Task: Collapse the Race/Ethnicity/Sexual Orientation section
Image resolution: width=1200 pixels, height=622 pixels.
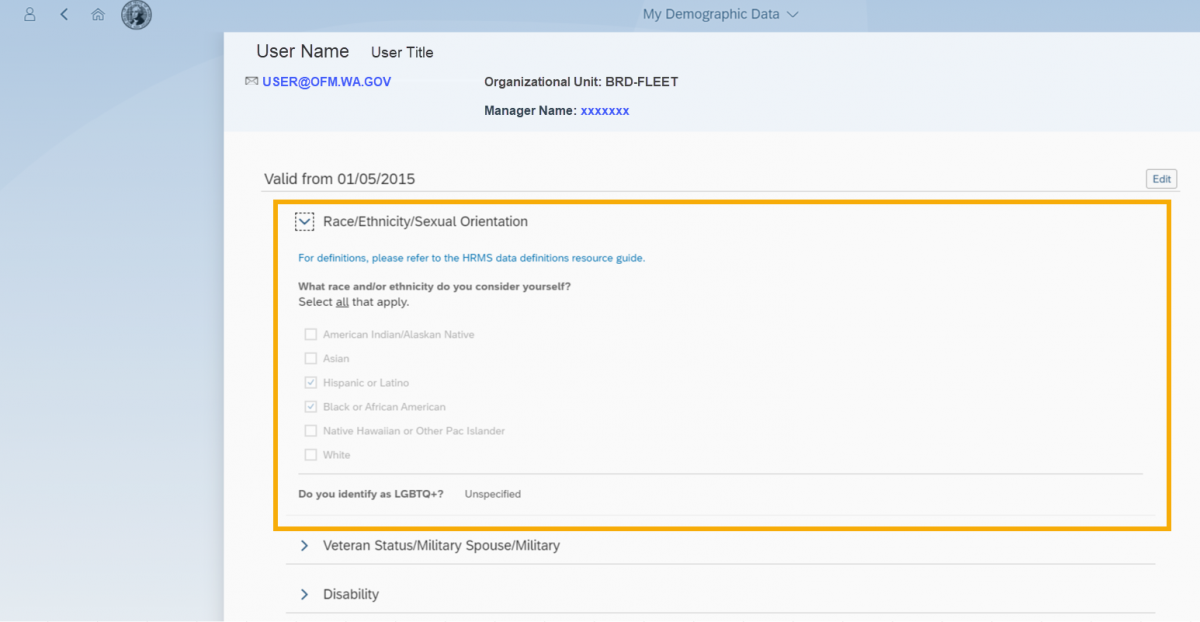Action: tap(305, 222)
